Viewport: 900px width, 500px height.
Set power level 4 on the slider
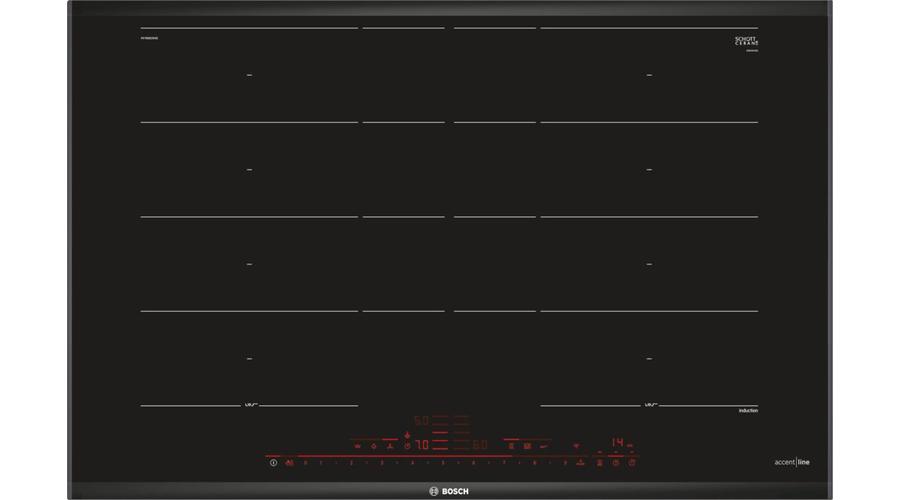coord(412,463)
